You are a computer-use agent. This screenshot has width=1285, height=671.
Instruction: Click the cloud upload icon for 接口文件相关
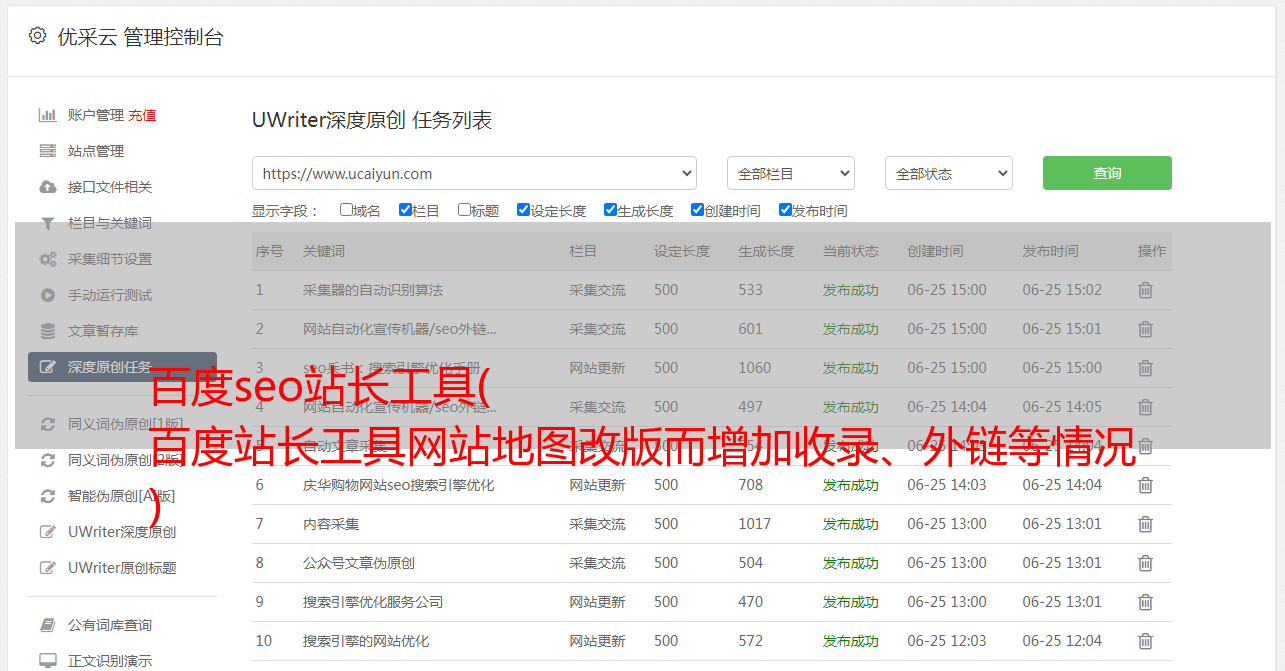[x=47, y=187]
